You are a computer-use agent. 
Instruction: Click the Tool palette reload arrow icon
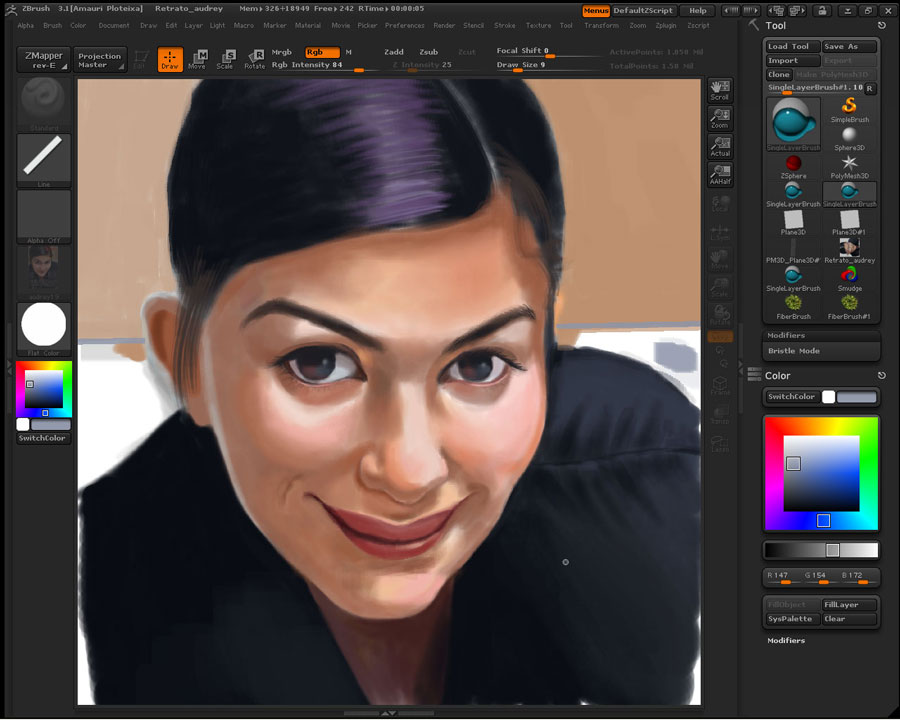pyautogui.click(x=882, y=25)
